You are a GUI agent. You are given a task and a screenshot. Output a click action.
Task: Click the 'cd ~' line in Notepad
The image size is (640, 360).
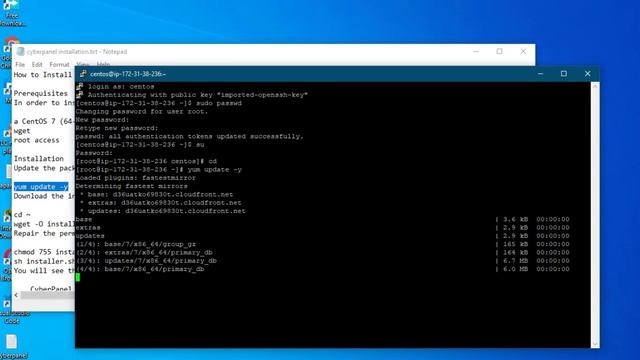[x=22, y=214]
